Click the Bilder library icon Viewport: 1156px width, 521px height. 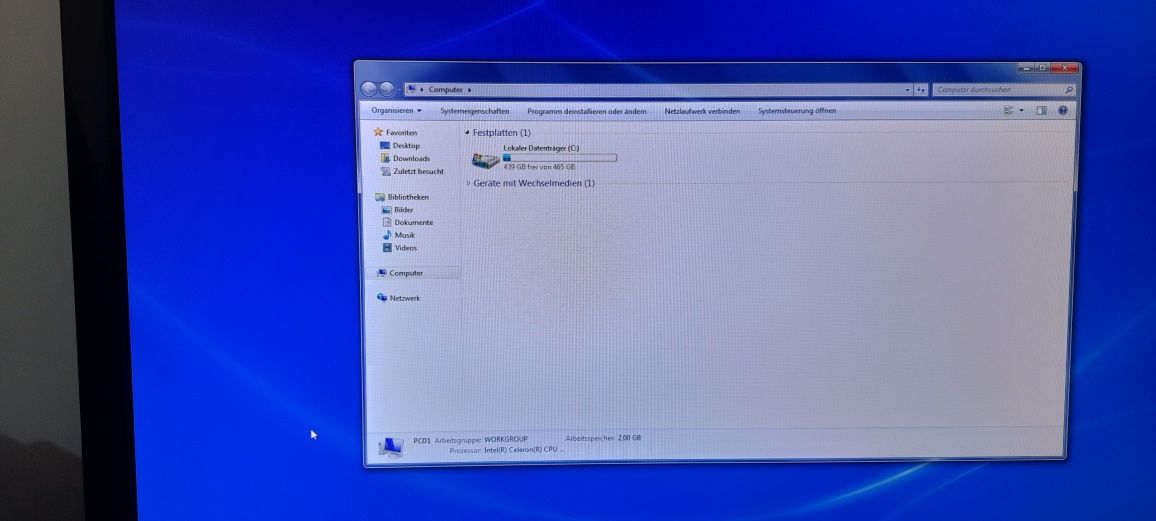point(387,210)
